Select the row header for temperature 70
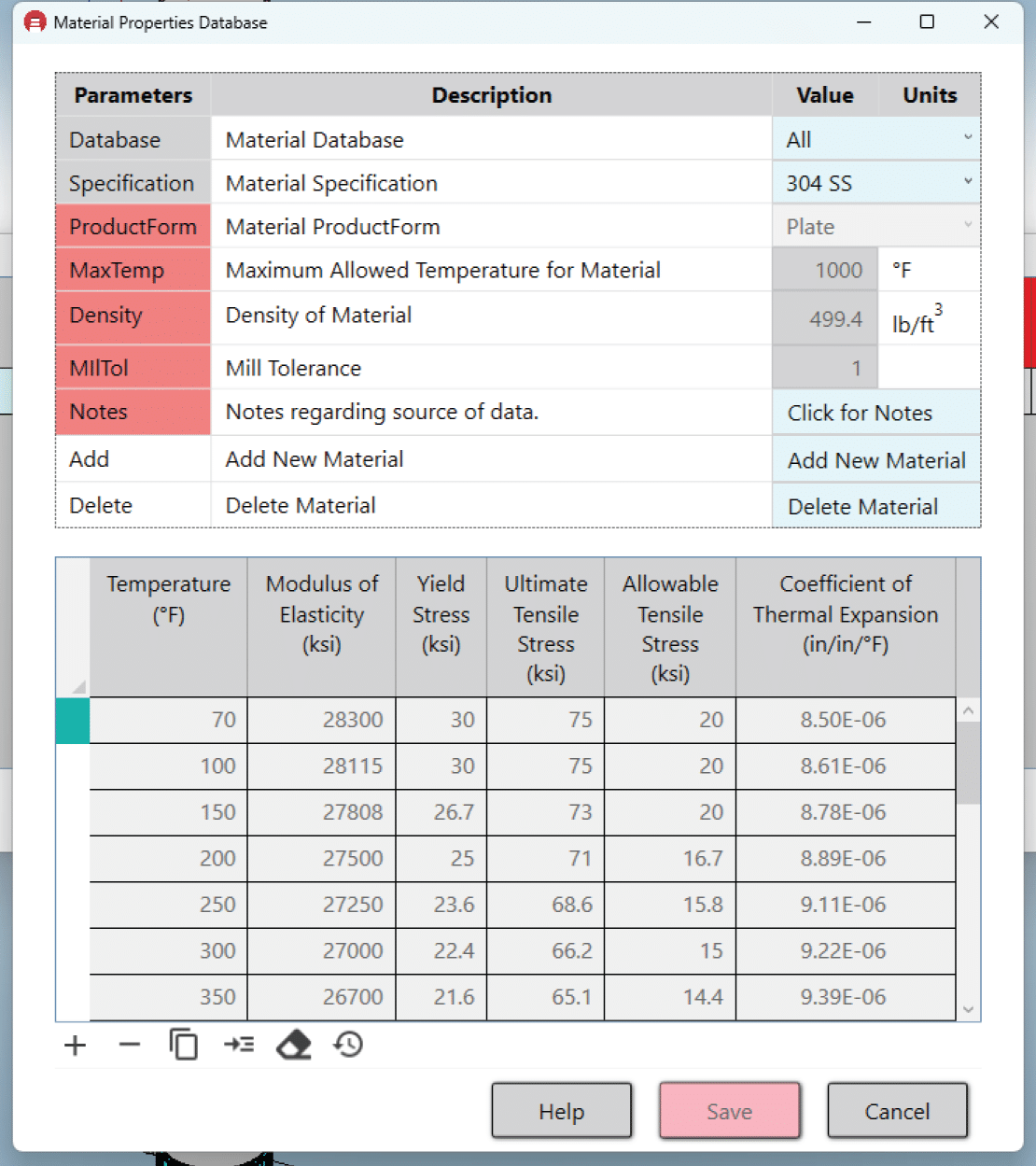The width and height of the screenshot is (1036, 1166). tap(73, 721)
